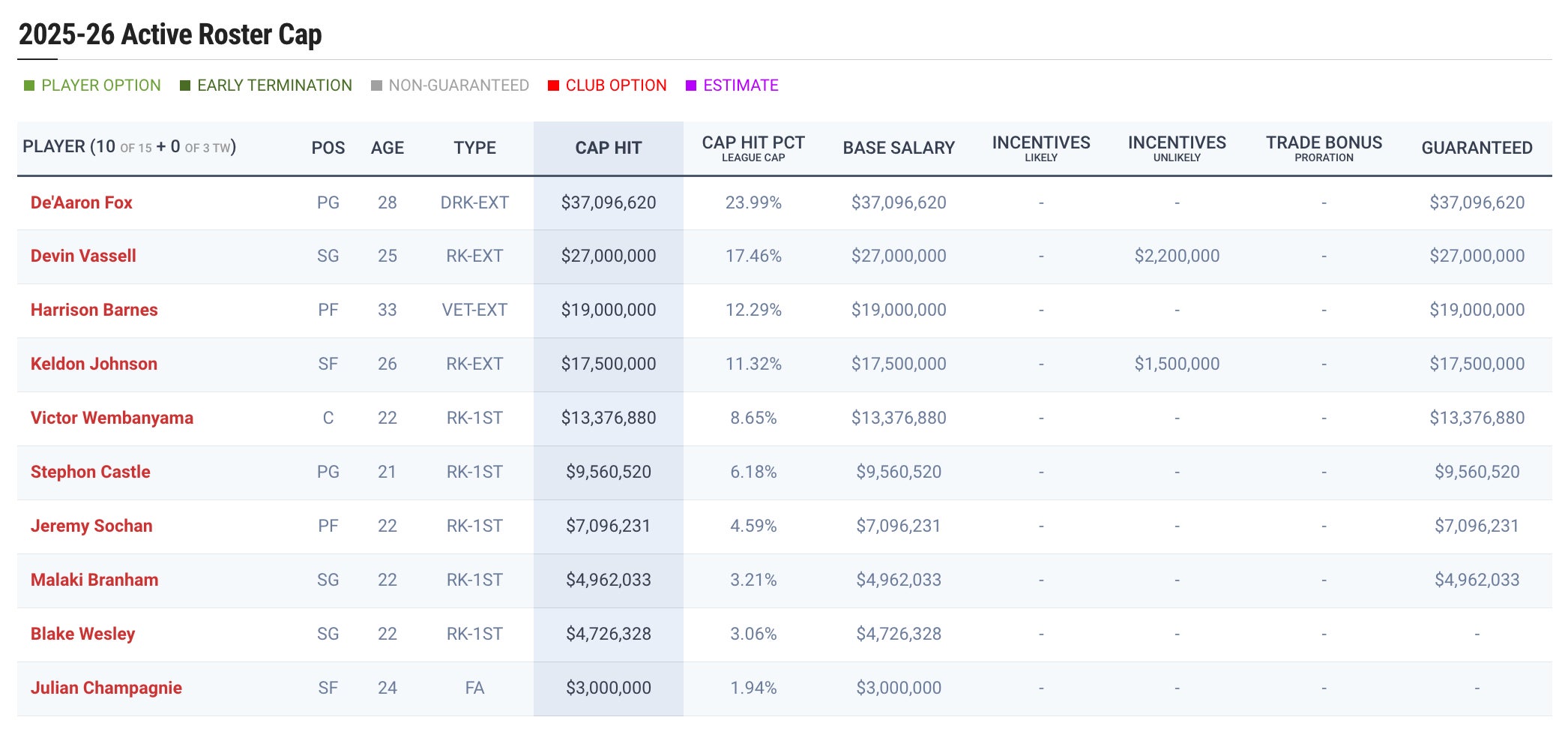The height and width of the screenshot is (738, 1568).
Task: Sort by Base Salary column header
Action: point(898,148)
